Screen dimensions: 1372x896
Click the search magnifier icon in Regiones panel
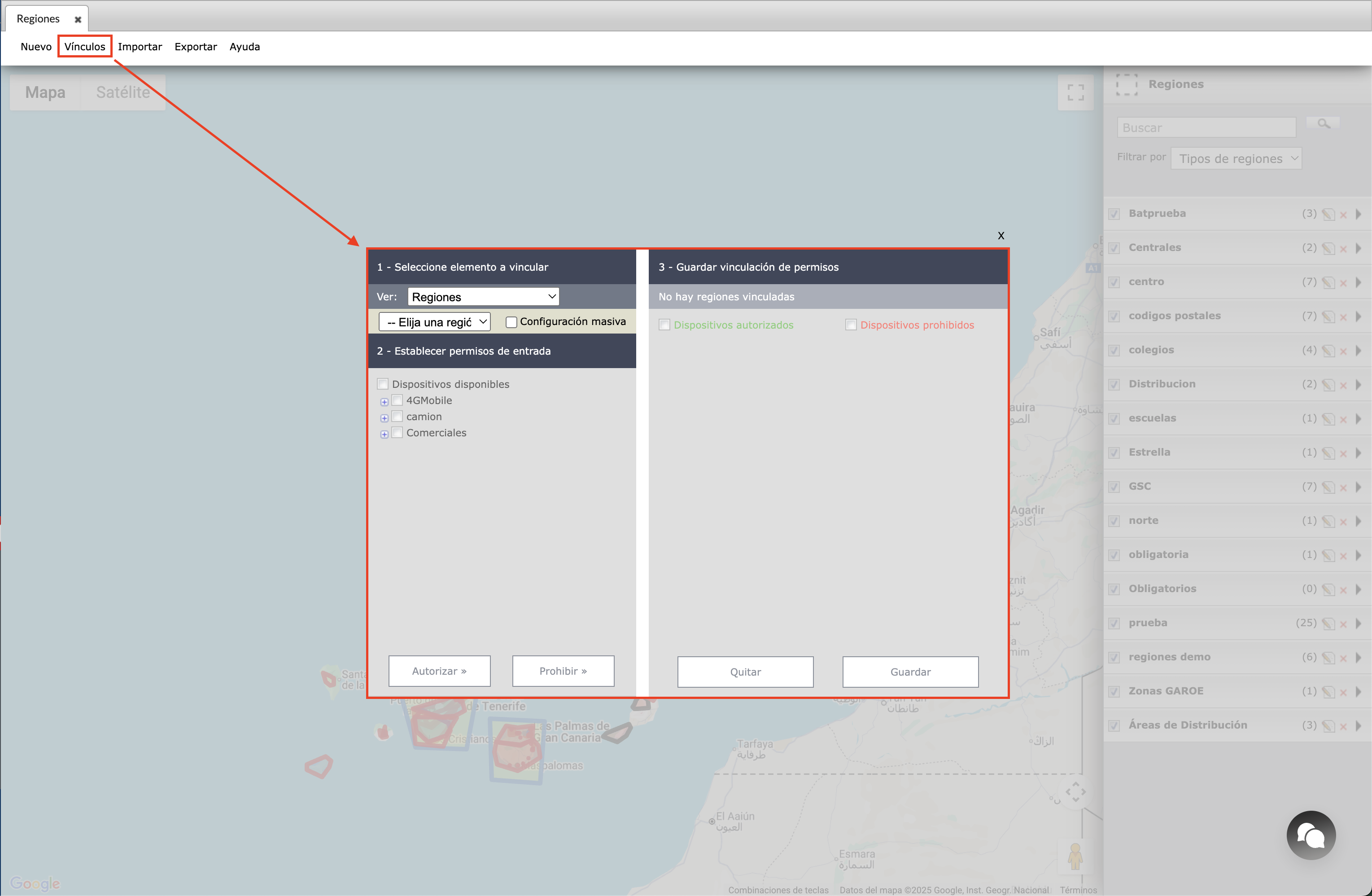(1323, 123)
